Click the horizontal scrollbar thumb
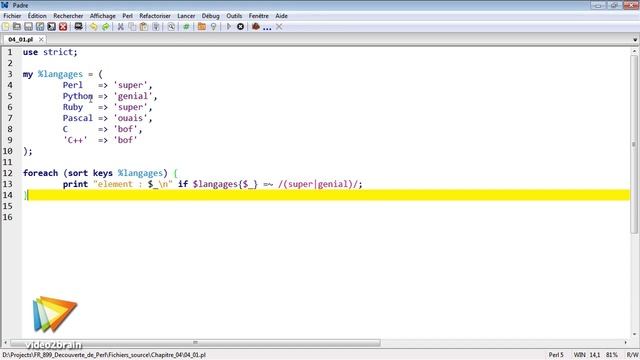Image resolution: width=640 pixels, height=360 pixels. [195, 342]
